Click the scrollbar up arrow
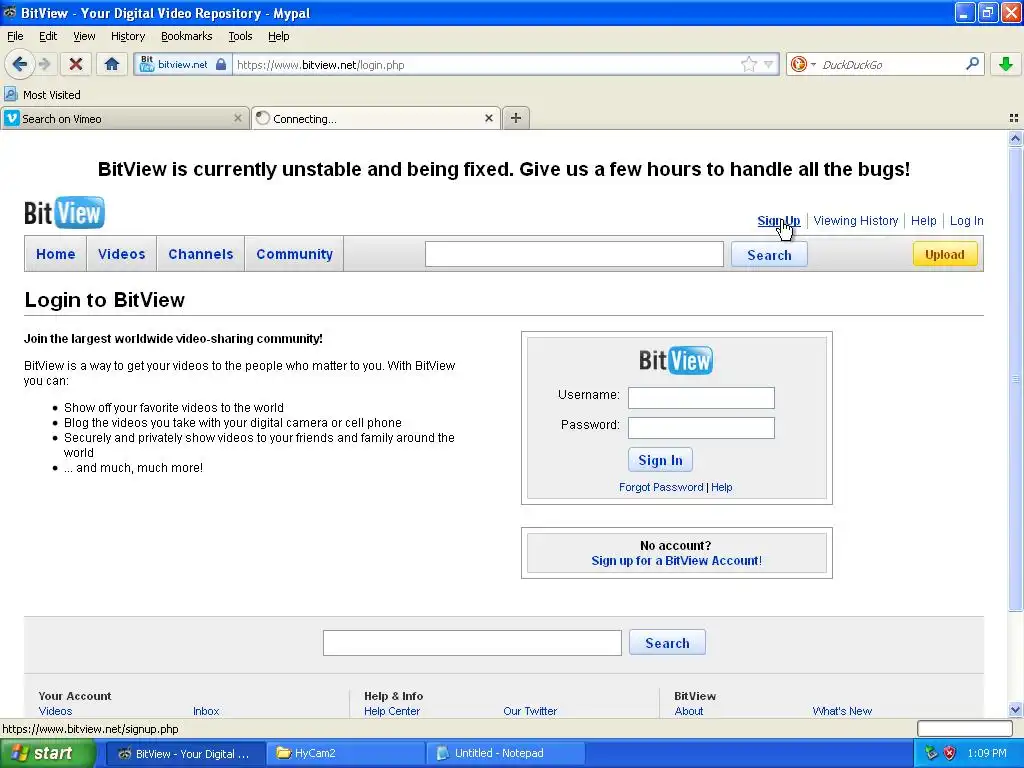Image resolution: width=1024 pixels, height=768 pixels. pyautogui.click(x=1015, y=138)
